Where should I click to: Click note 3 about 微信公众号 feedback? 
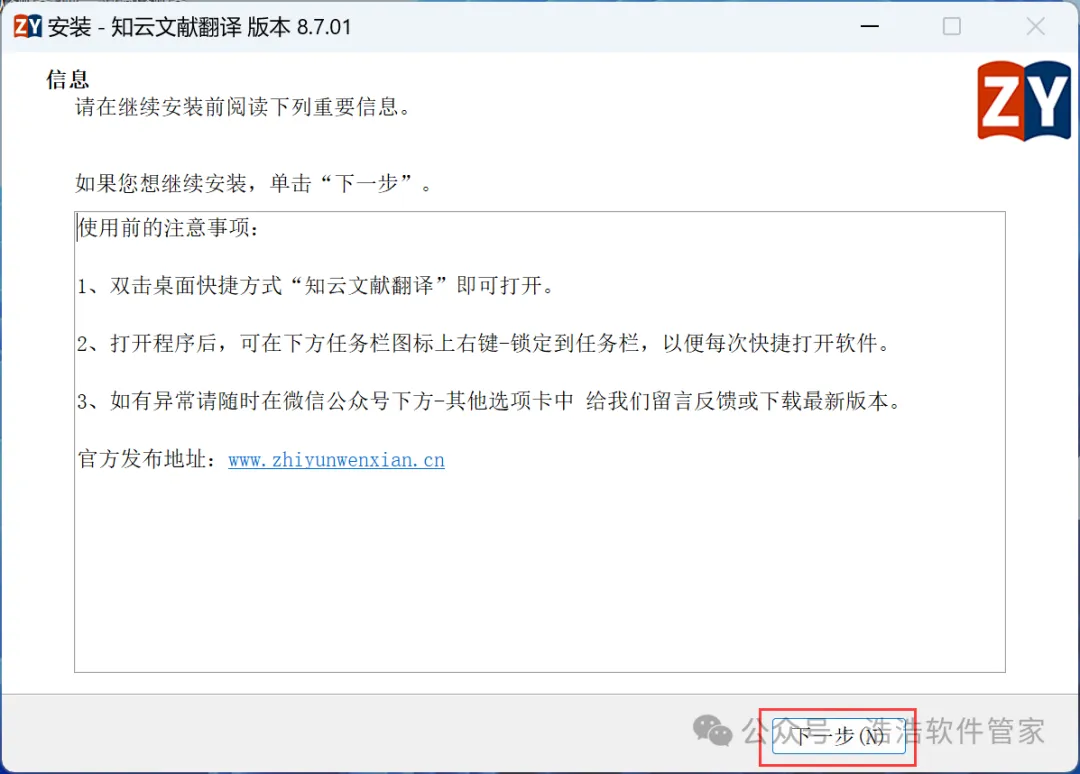(x=489, y=401)
